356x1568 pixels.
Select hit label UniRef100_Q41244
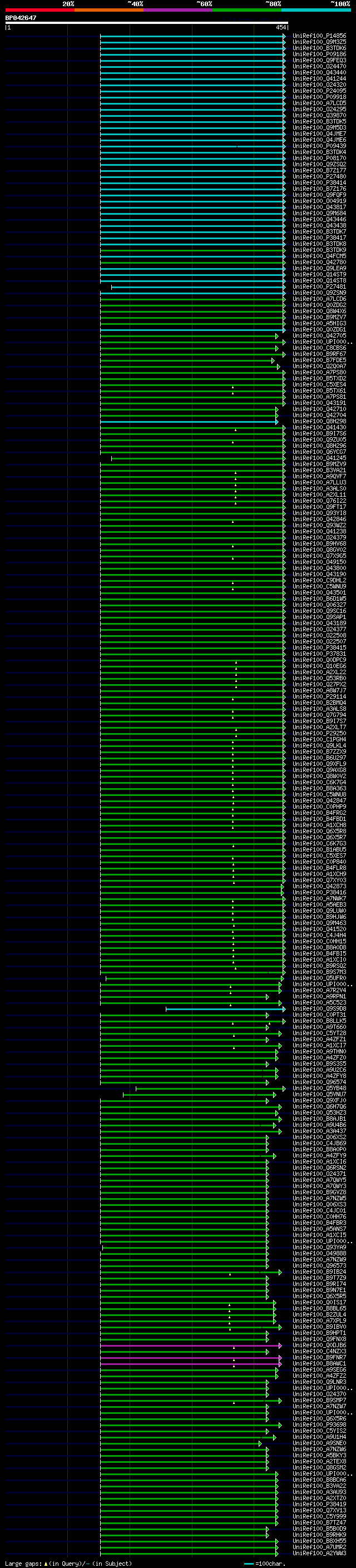tap(319, 78)
